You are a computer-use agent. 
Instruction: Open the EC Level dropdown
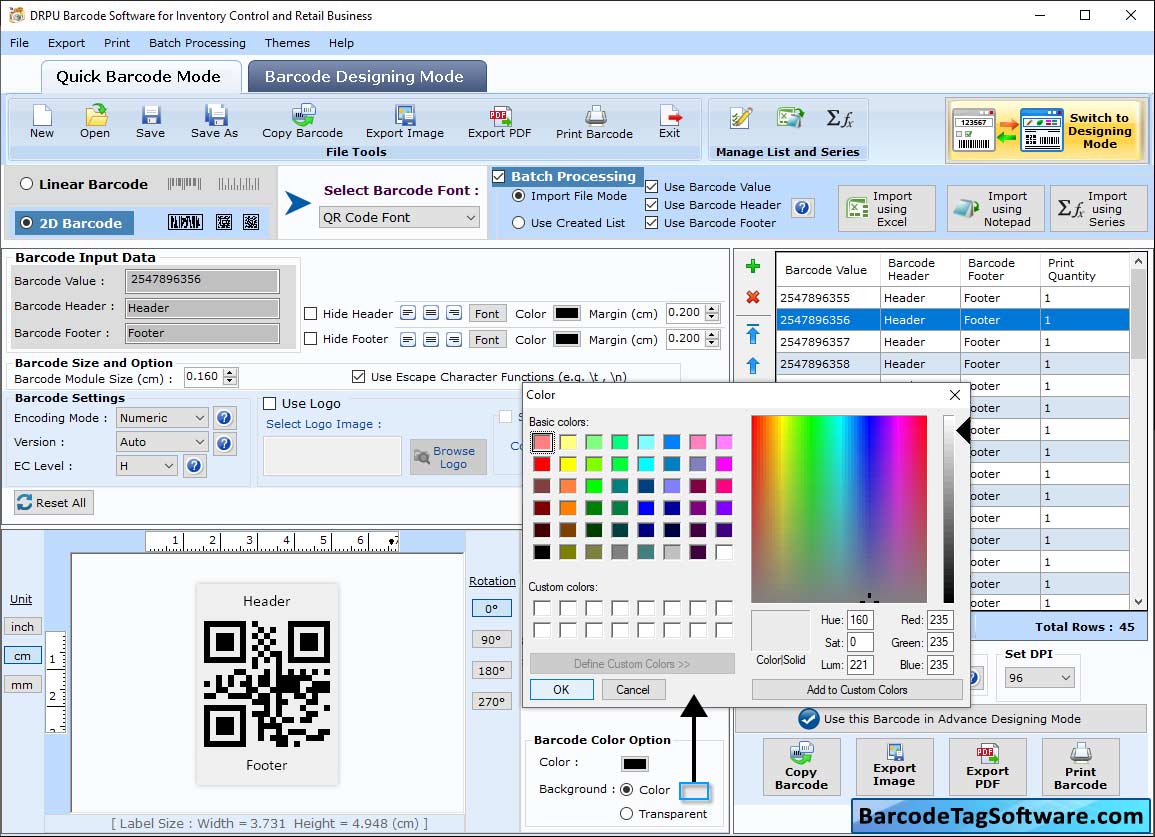click(147, 466)
